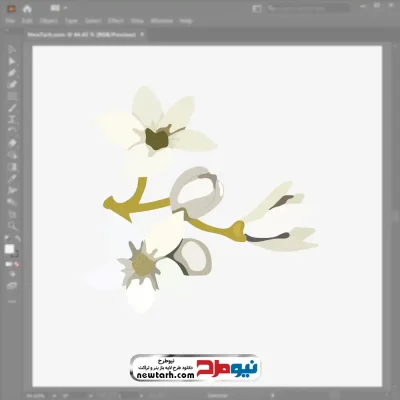The height and width of the screenshot is (400, 400).
Task: Close the NewTarh.com document tab
Action: click(142, 34)
